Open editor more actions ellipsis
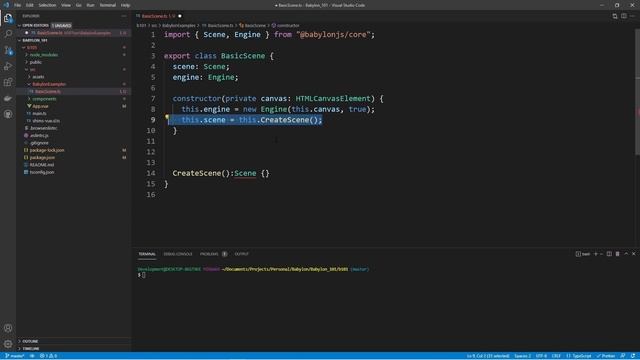Image resolution: width=640 pixels, height=360 pixels. [632, 16]
